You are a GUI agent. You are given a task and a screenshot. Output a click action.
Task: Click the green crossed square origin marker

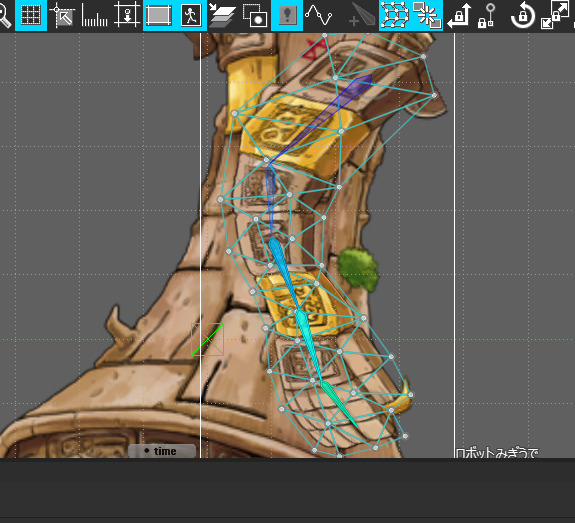coord(208,339)
